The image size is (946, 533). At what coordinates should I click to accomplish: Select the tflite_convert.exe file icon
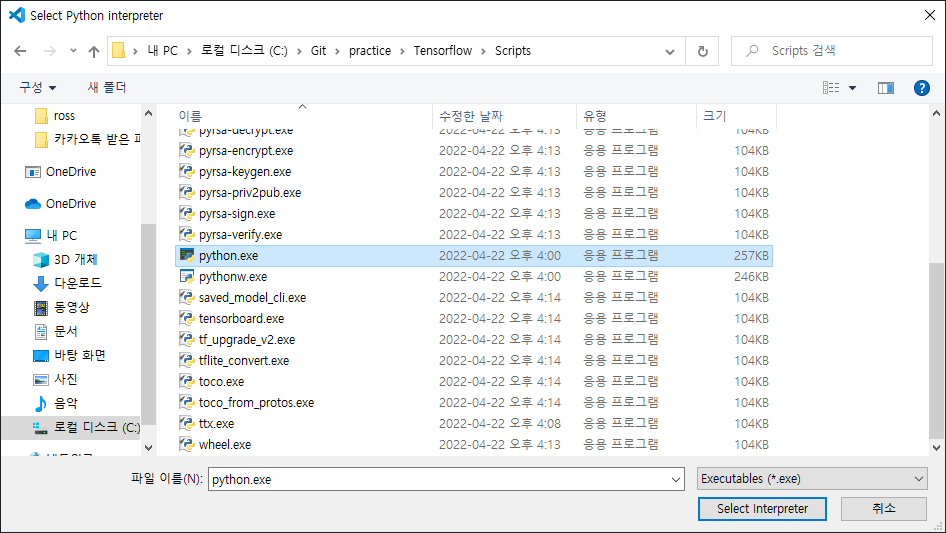pos(187,360)
